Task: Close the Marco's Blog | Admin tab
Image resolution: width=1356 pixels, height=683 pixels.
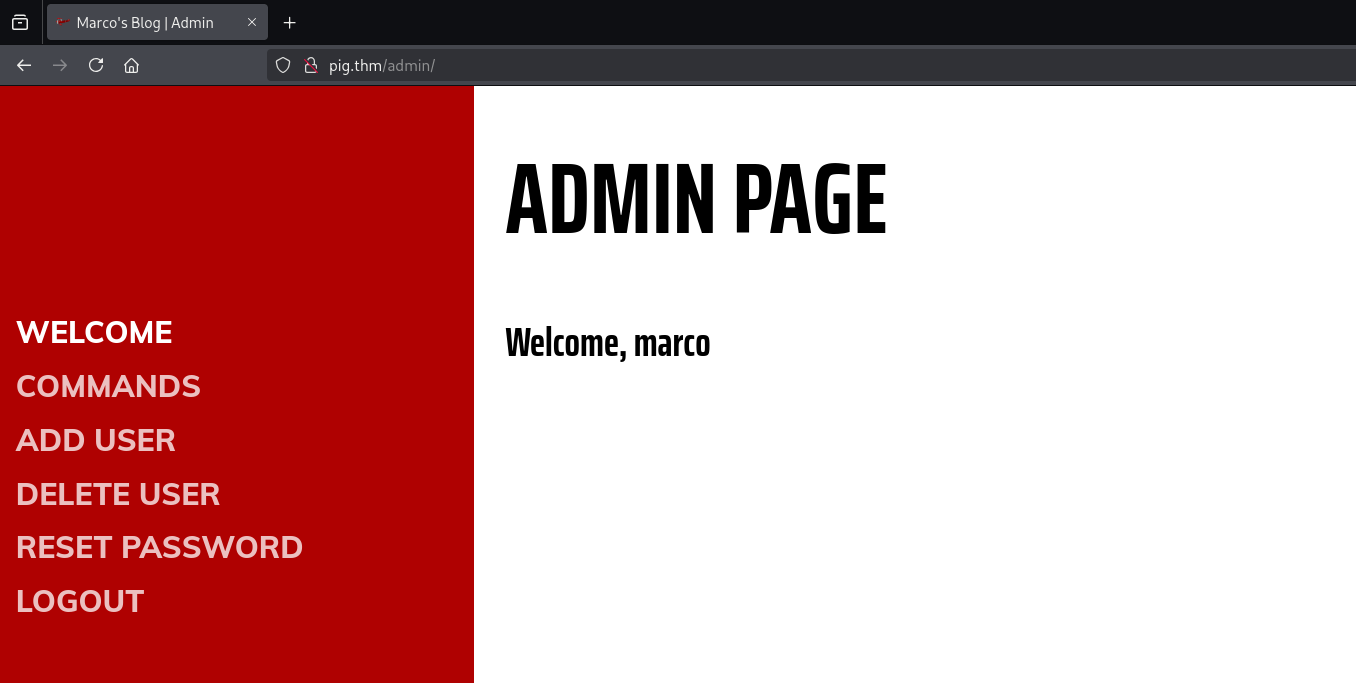Action: 252,22
